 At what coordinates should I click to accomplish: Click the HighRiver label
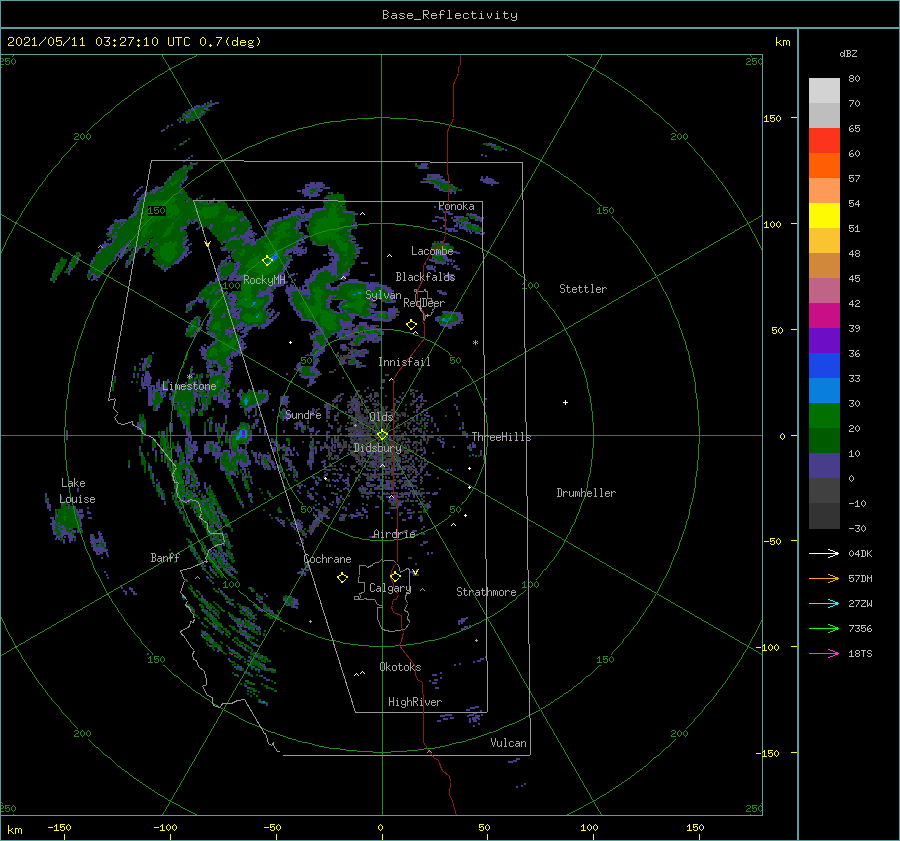(x=415, y=702)
